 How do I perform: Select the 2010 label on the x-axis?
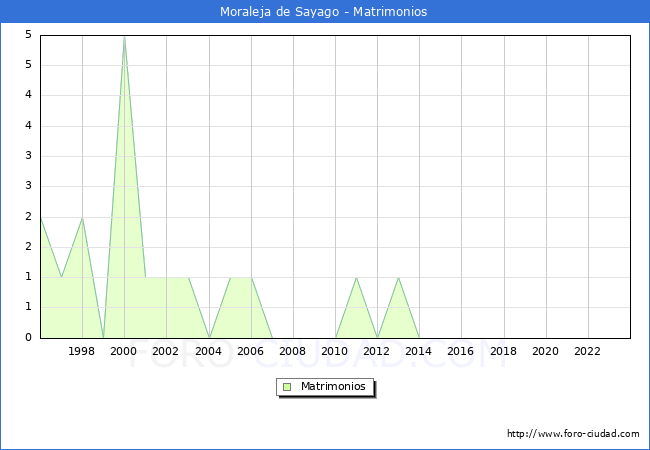tap(335, 351)
